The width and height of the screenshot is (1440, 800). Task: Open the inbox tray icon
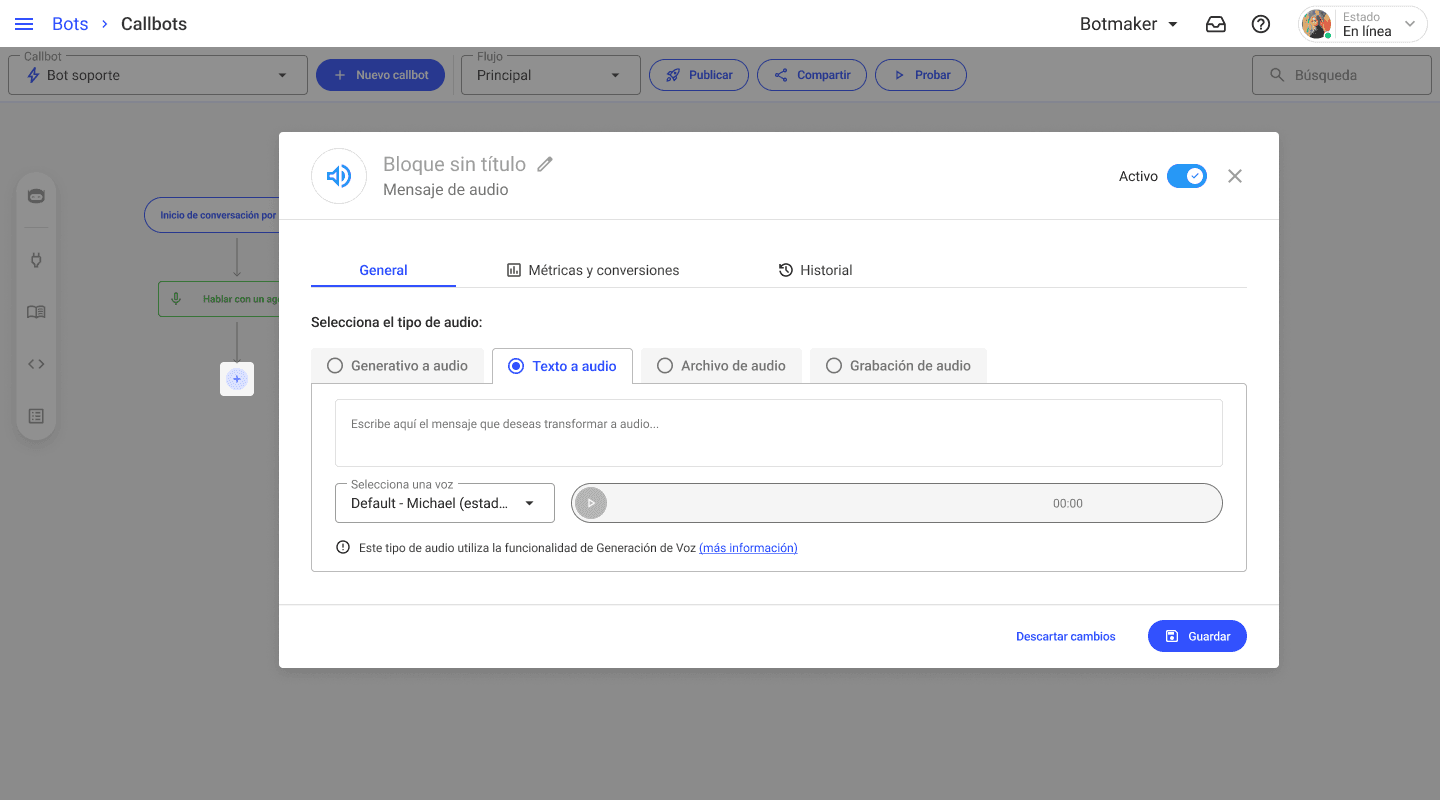pos(1216,24)
